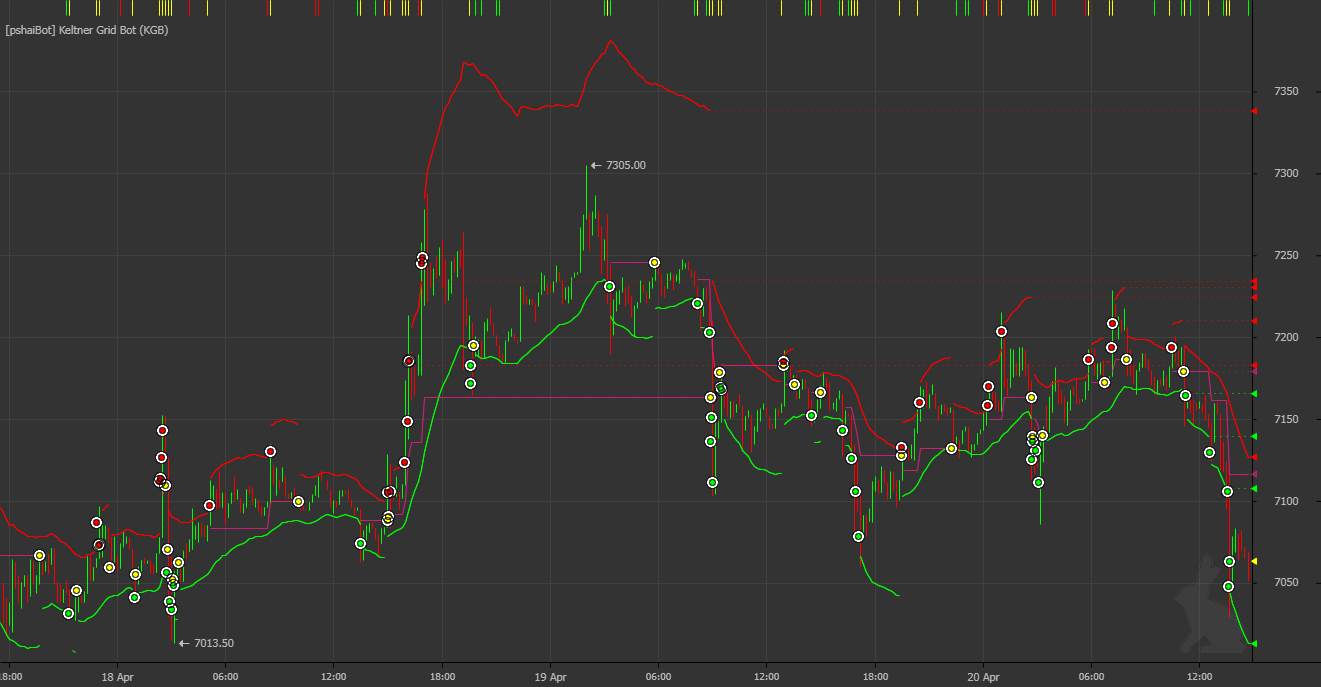Click the bottom green triangle marker below 7050

[1254, 643]
